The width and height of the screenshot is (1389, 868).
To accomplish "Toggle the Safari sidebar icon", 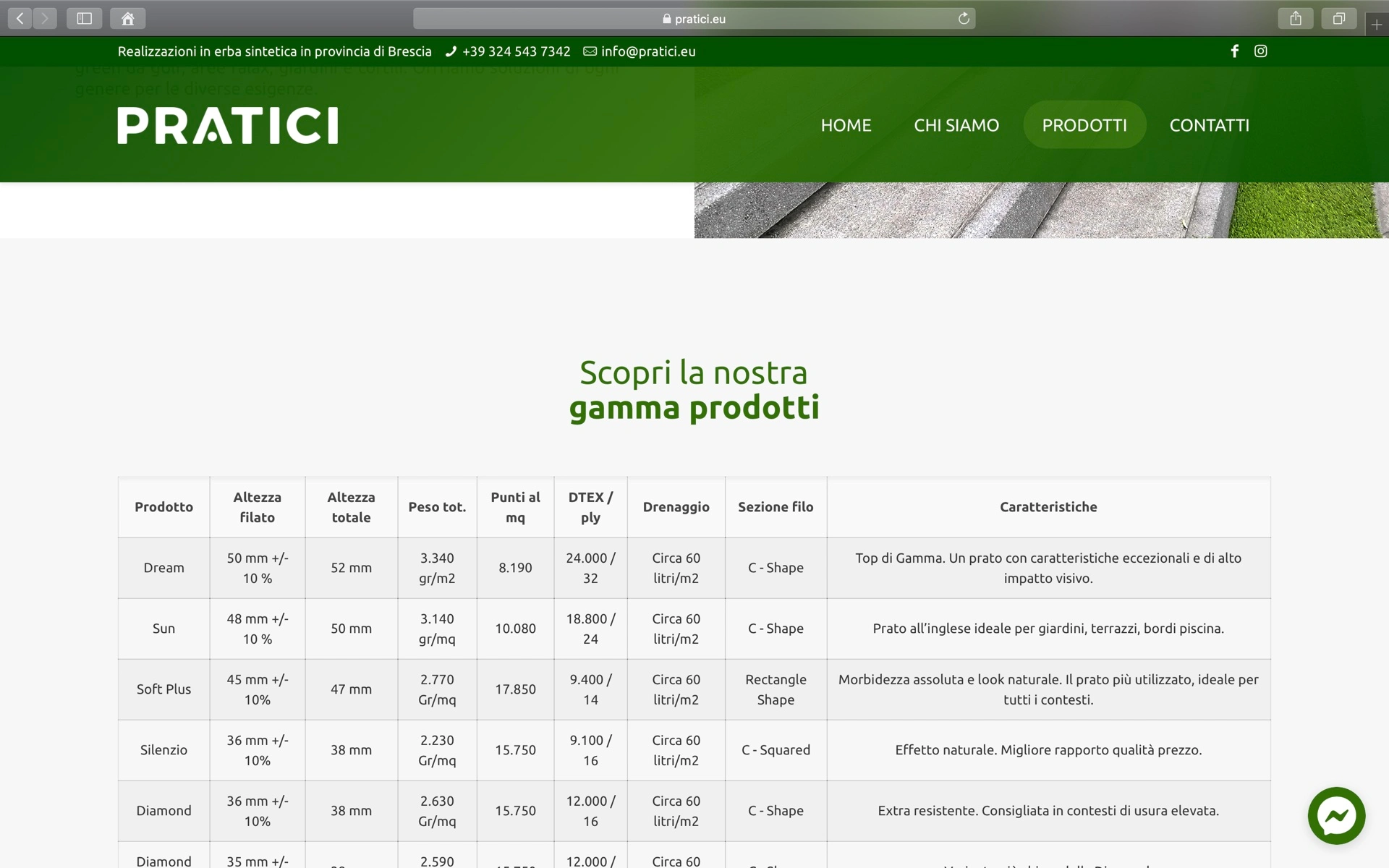I will 85,19.
